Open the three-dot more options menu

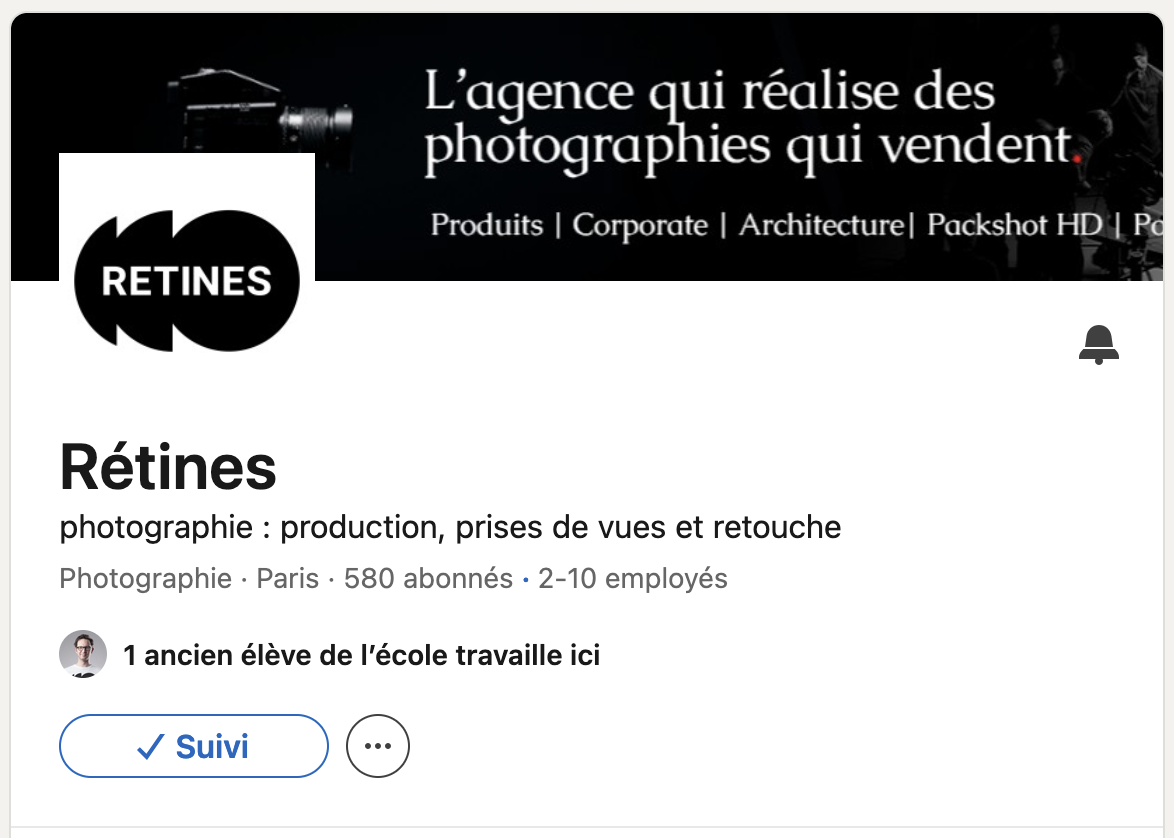(x=378, y=746)
